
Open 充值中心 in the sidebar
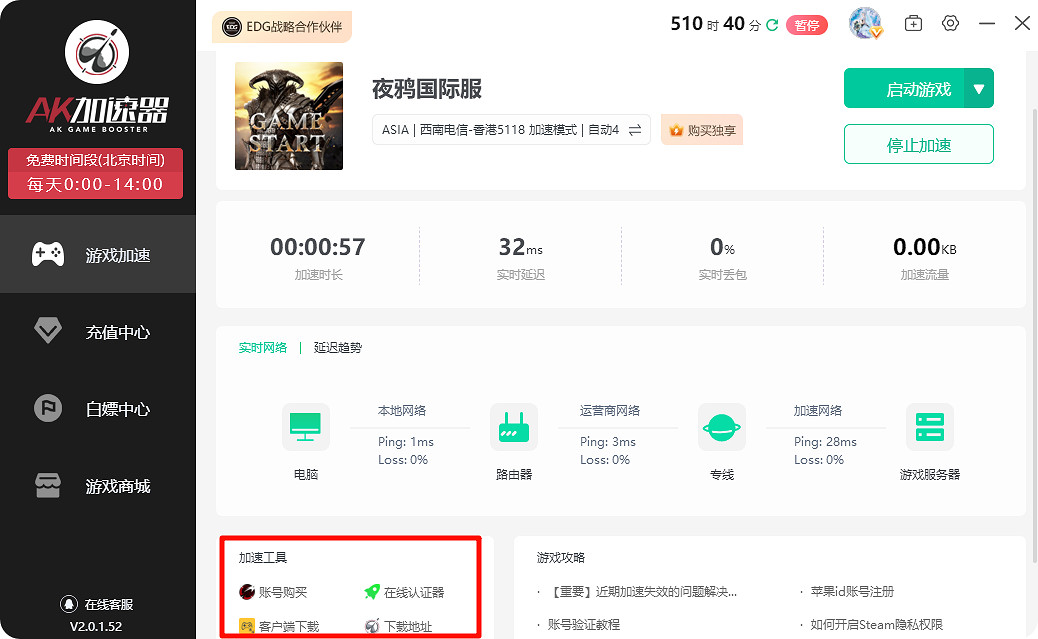[x=97, y=332]
